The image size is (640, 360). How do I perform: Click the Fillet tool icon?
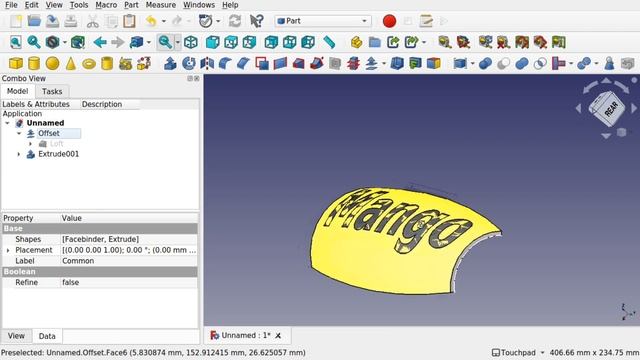225,63
